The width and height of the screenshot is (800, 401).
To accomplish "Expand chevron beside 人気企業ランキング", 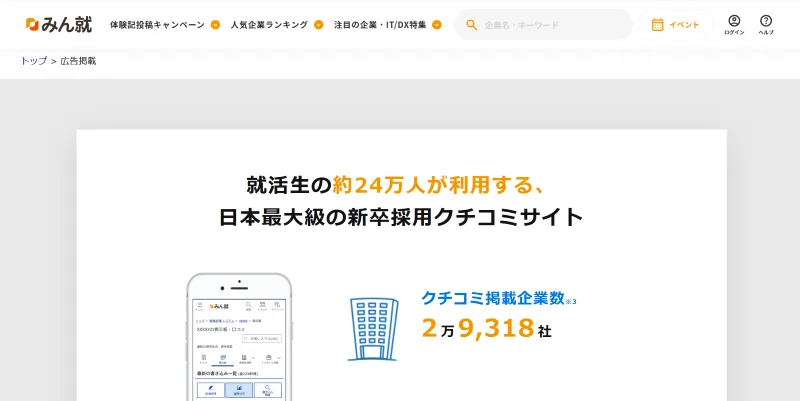I will [x=318, y=24].
